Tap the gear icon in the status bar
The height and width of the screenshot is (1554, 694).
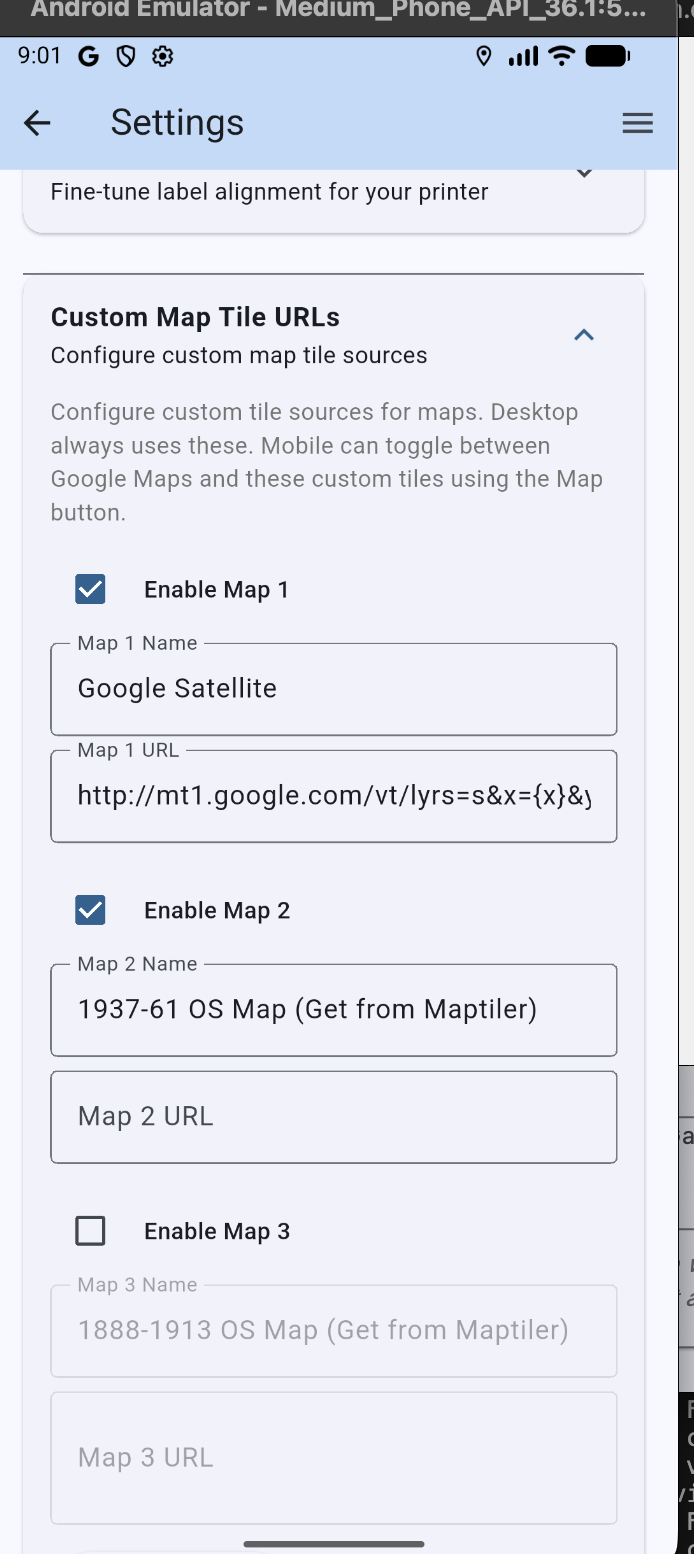point(161,56)
